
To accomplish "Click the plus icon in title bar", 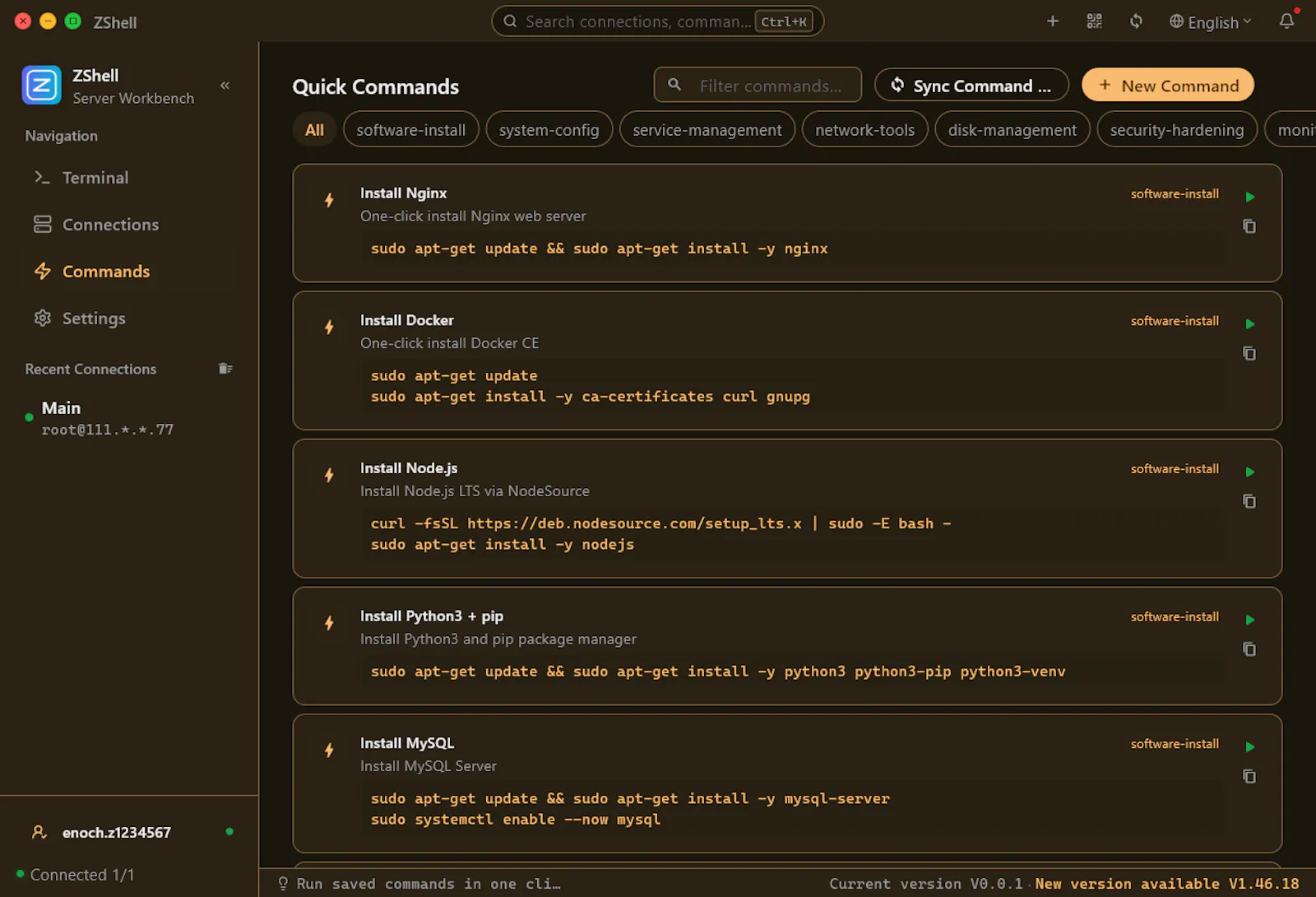I will tap(1053, 21).
